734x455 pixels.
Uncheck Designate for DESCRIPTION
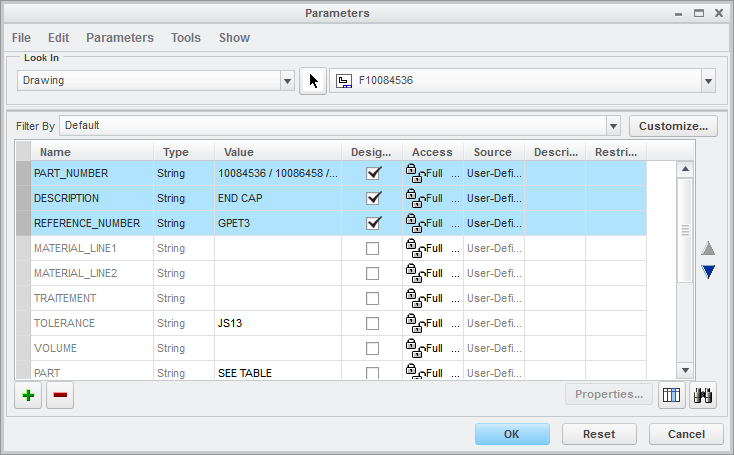(x=373, y=198)
